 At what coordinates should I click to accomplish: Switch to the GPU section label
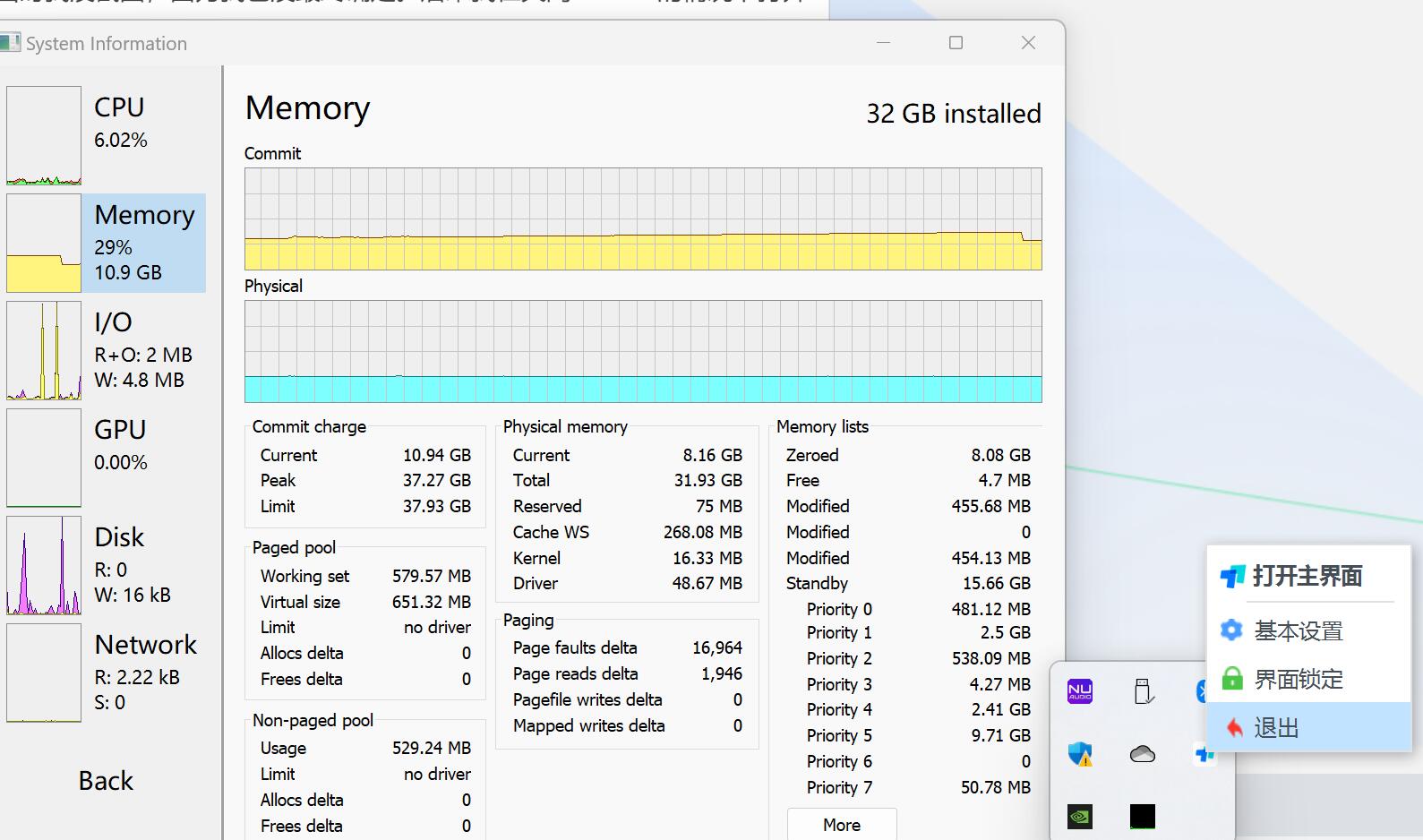pyautogui.click(x=120, y=430)
